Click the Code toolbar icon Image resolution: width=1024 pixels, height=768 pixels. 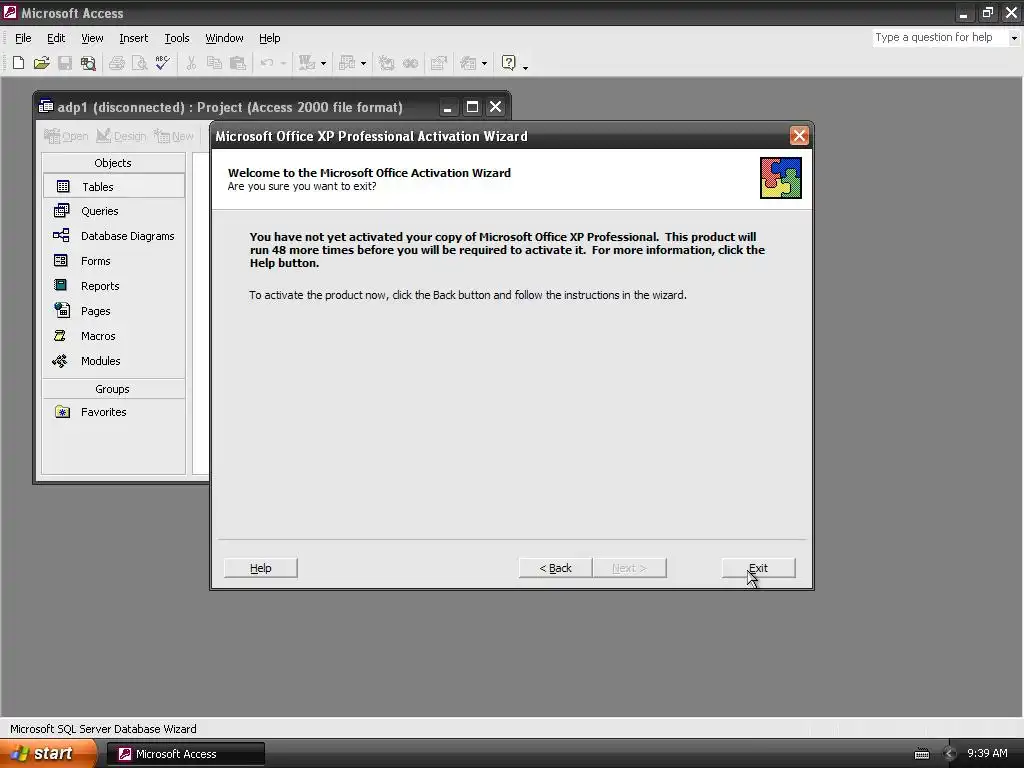coord(387,63)
